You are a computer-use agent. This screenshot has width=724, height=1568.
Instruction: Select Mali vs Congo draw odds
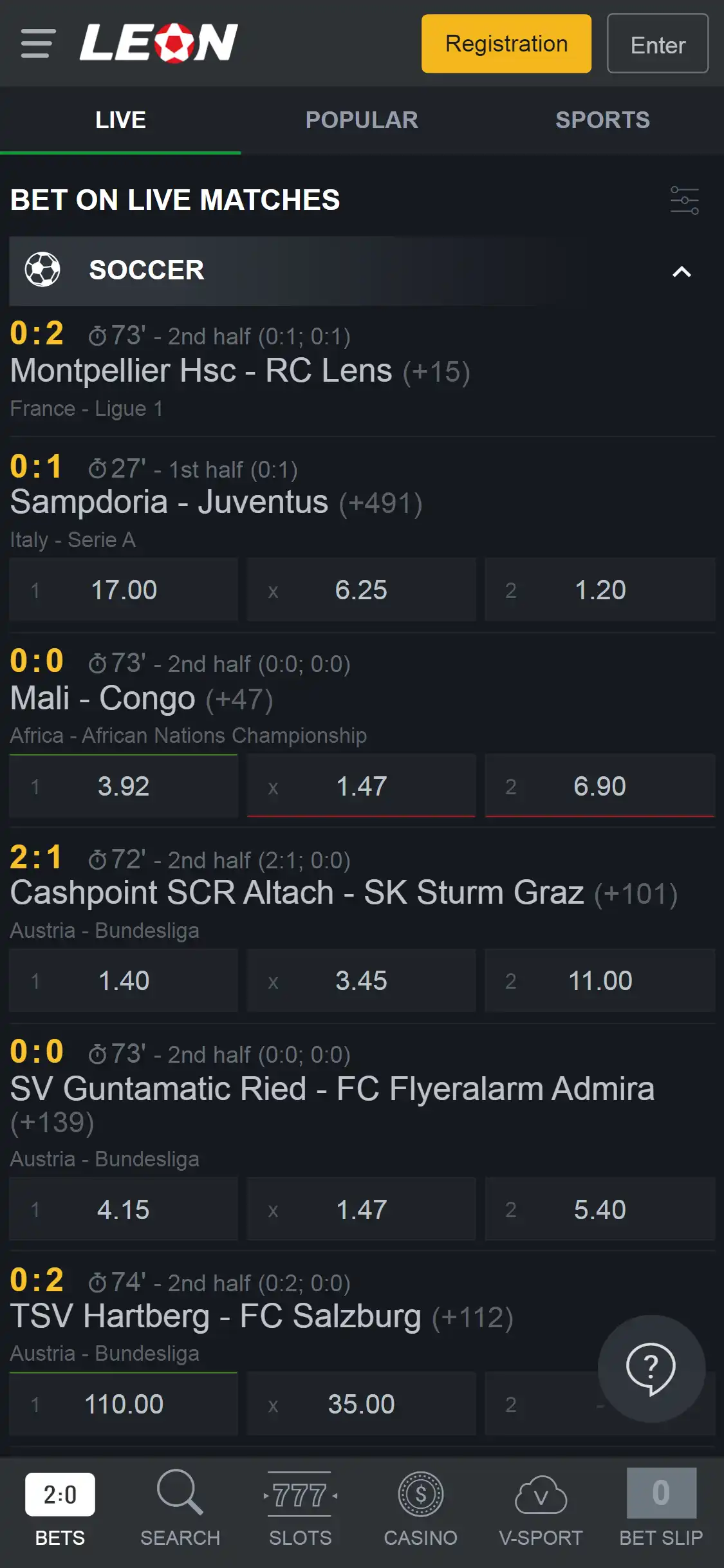(361, 786)
